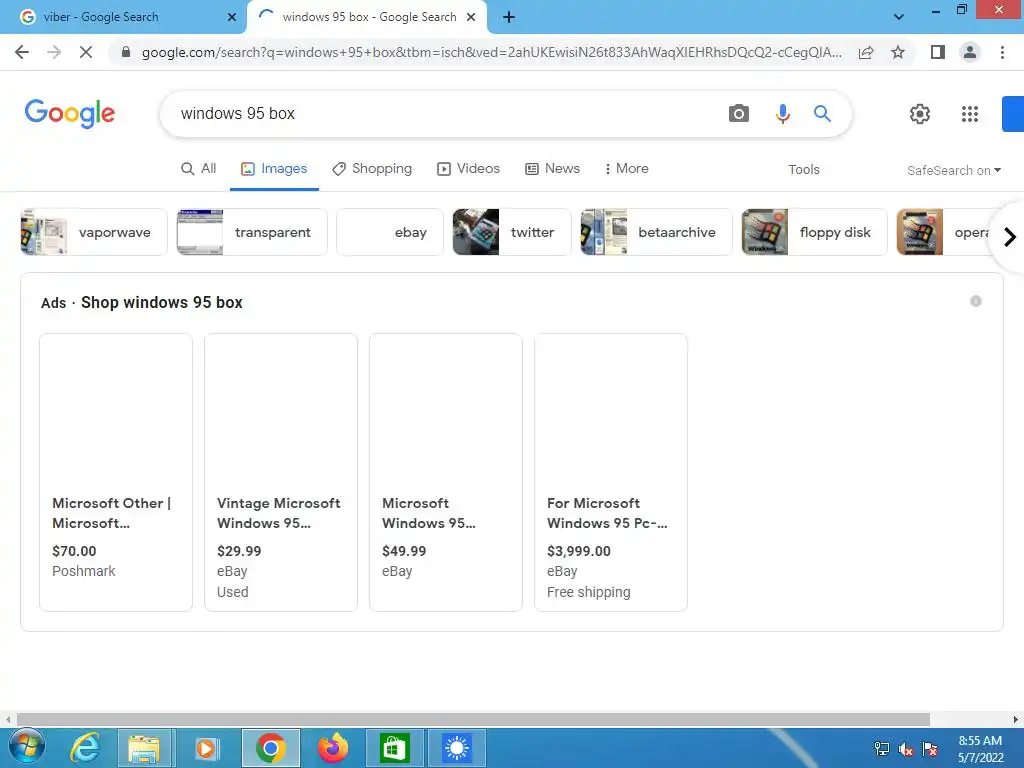Open File Explorer from the taskbar
The height and width of the screenshot is (768, 1024).
click(x=144, y=748)
